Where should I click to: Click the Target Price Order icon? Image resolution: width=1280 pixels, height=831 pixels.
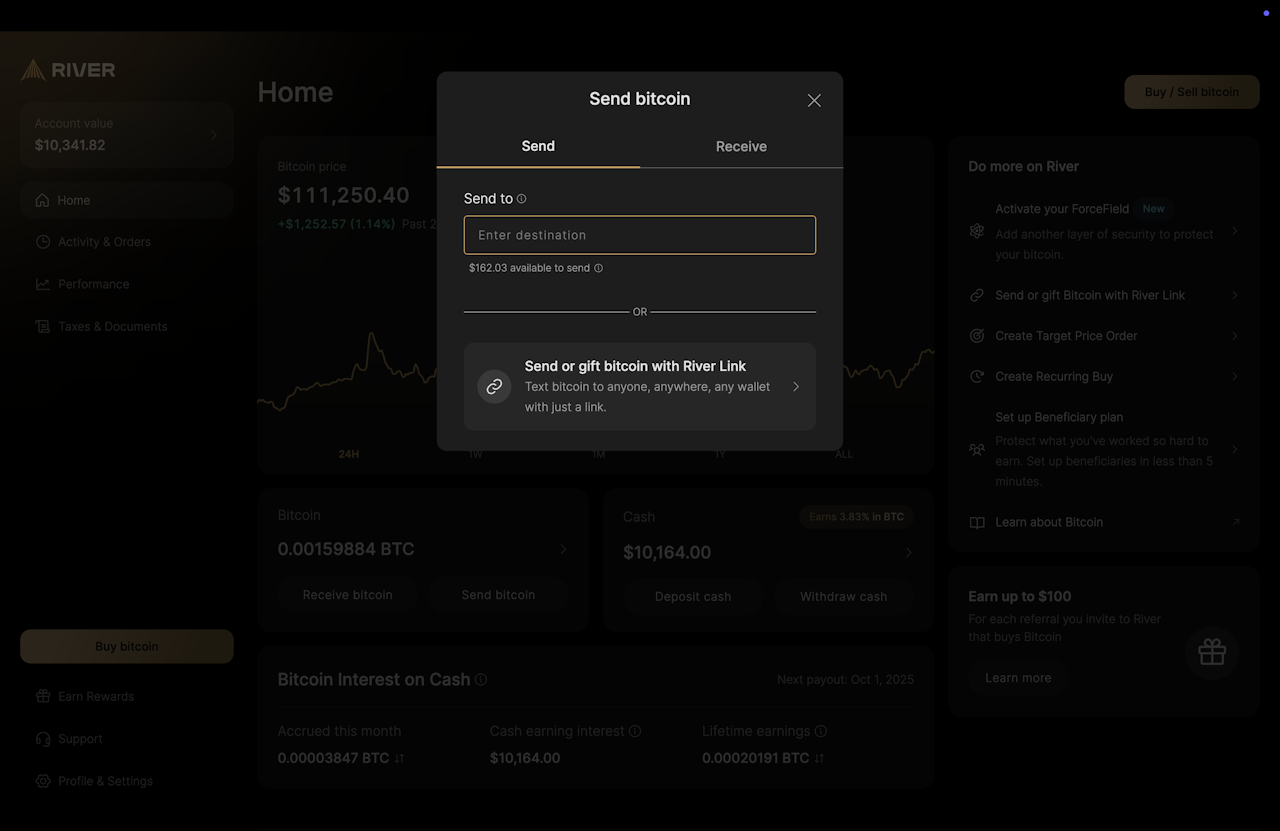point(977,336)
